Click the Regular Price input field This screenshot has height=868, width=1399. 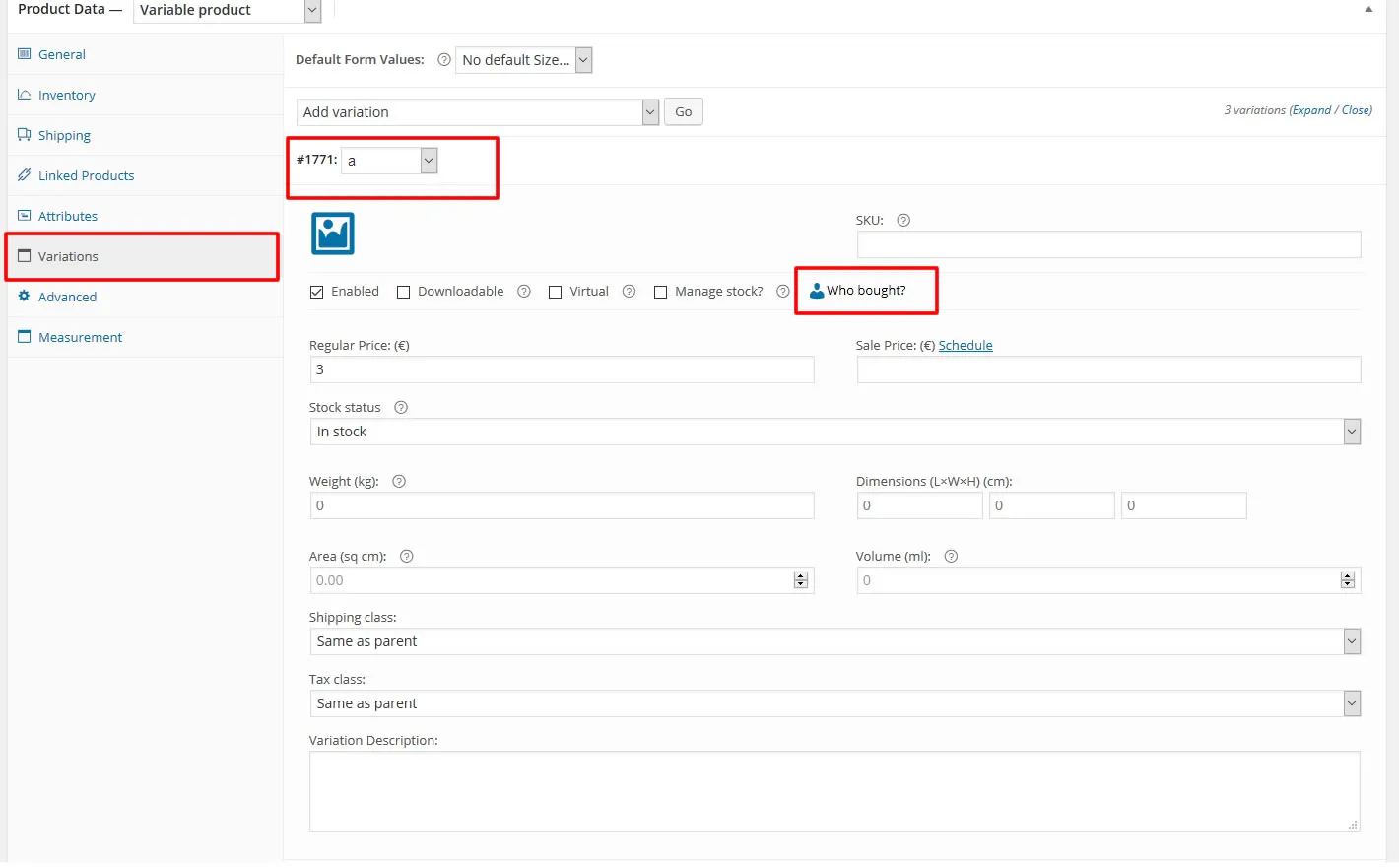pos(562,369)
